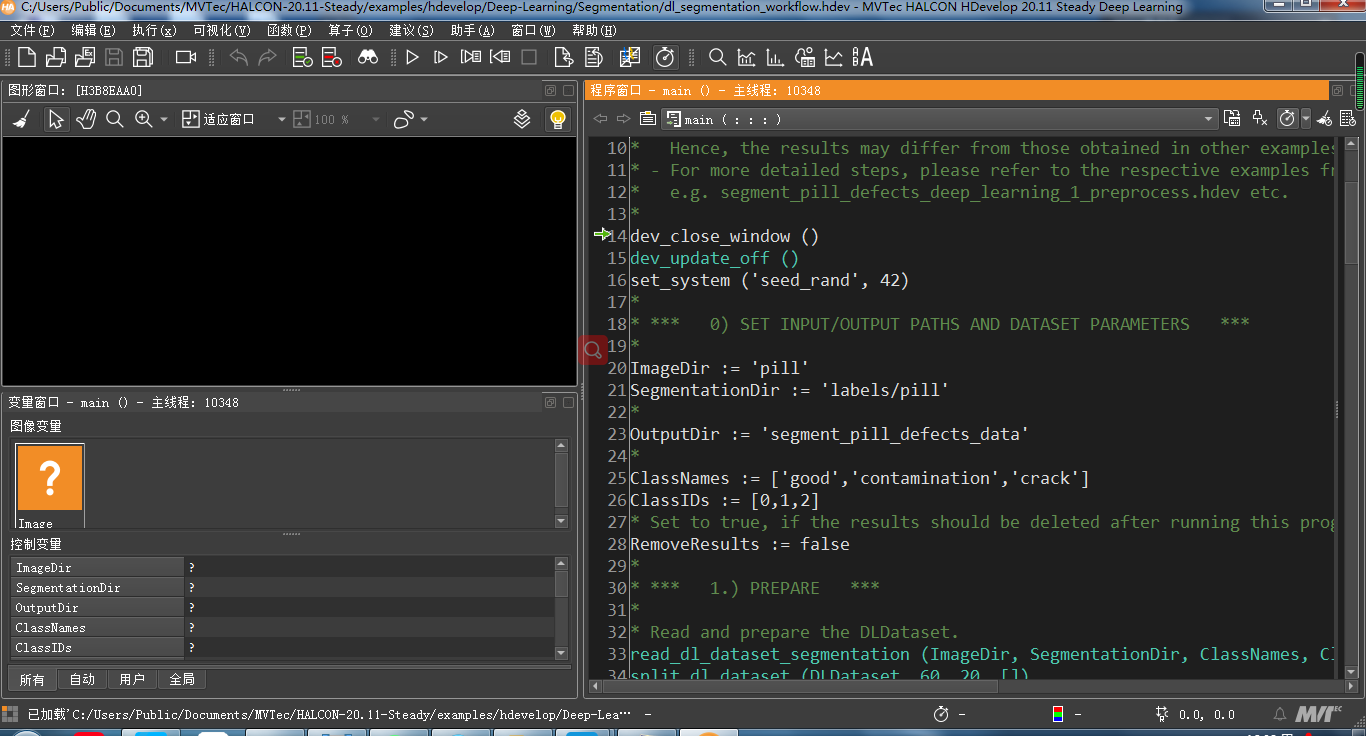Set a breakpoint (red dot icon)
The image size is (1366, 736).
point(334,57)
